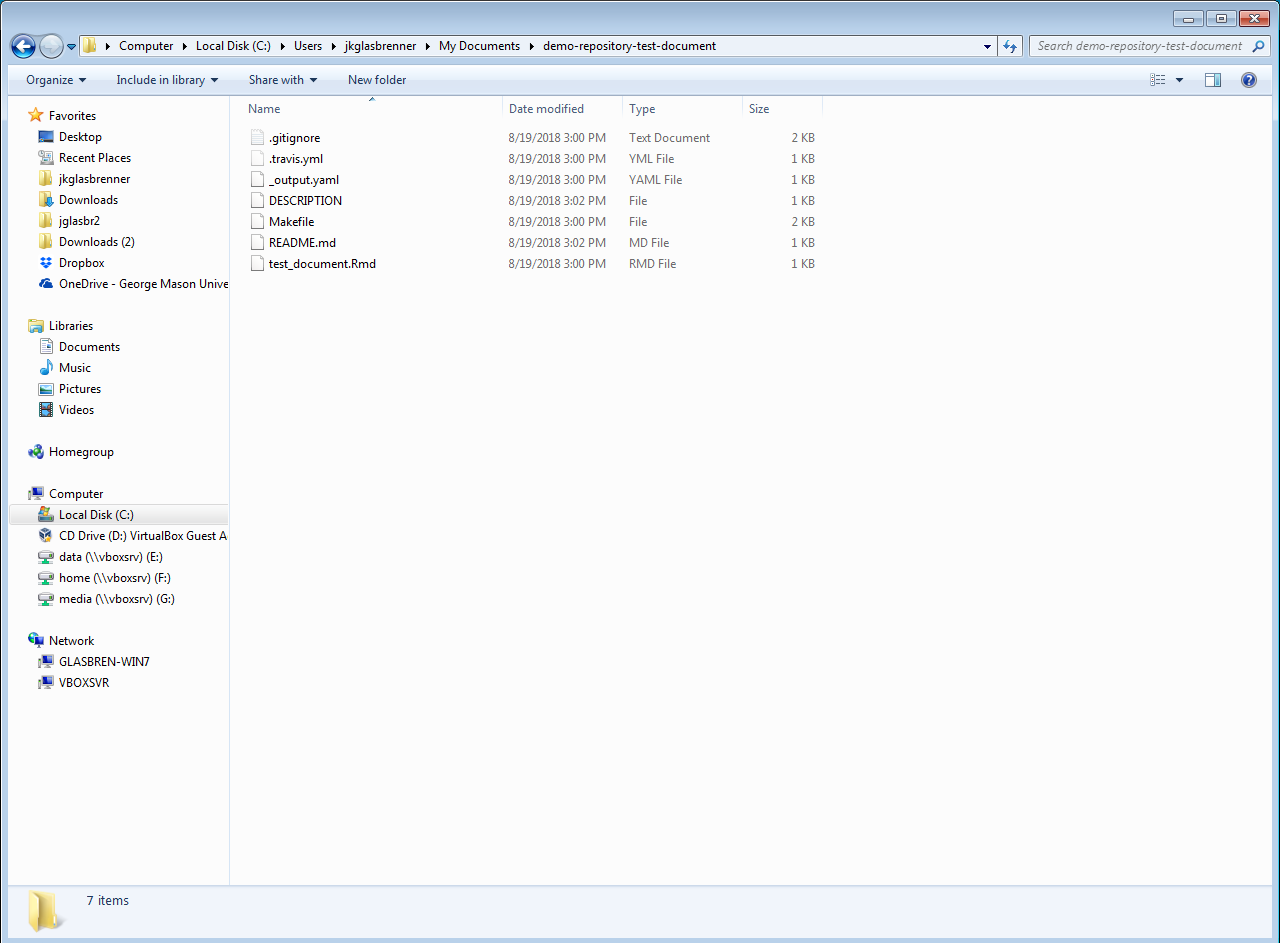Click the Dropbox icon in Favorites
The width and height of the screenshot is (1280, 943).
click(46, 263)
